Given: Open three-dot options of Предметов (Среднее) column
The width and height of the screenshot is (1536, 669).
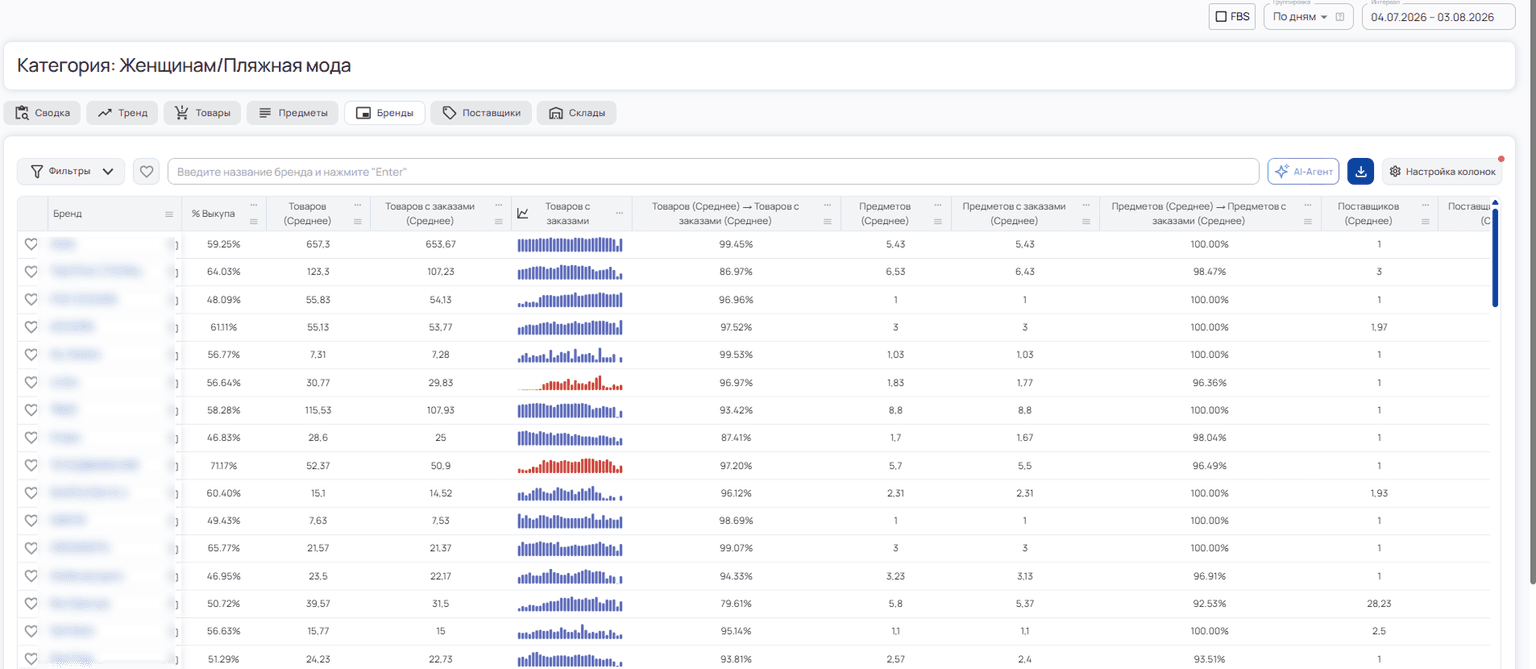Looking at the screenshot, I should tap(937, 205).
